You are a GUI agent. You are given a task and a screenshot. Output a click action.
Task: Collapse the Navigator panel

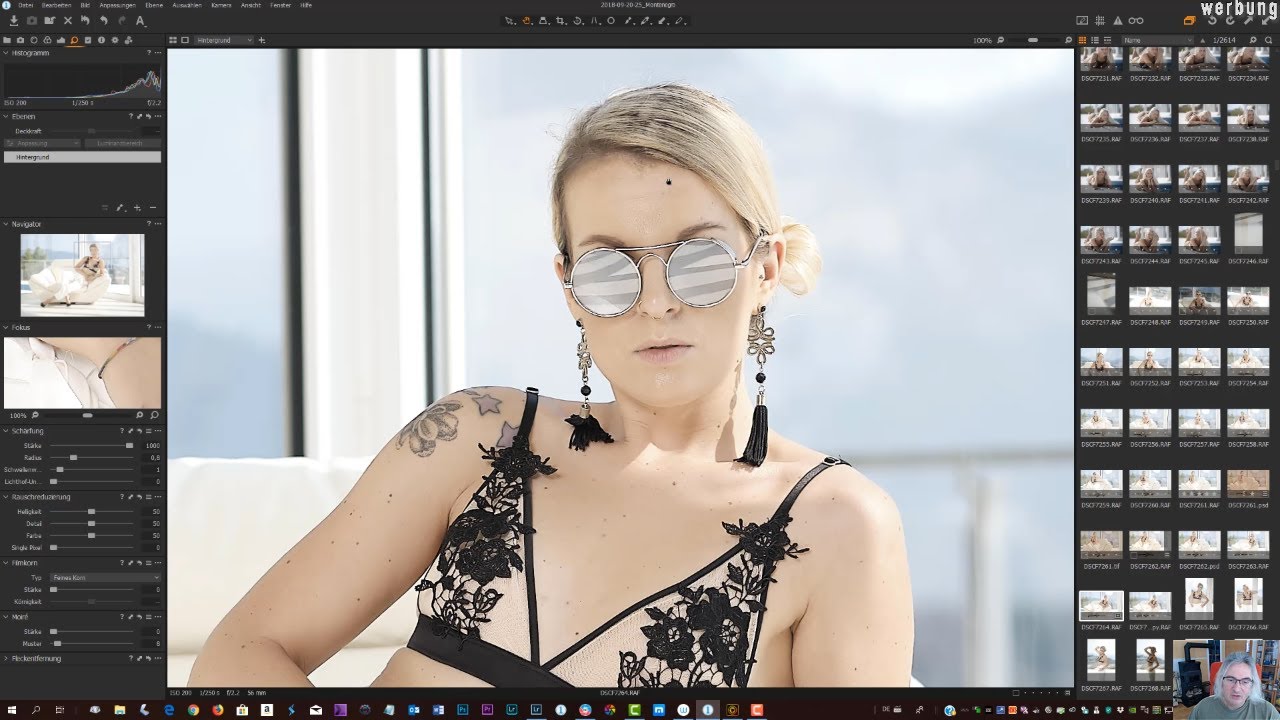5,224
